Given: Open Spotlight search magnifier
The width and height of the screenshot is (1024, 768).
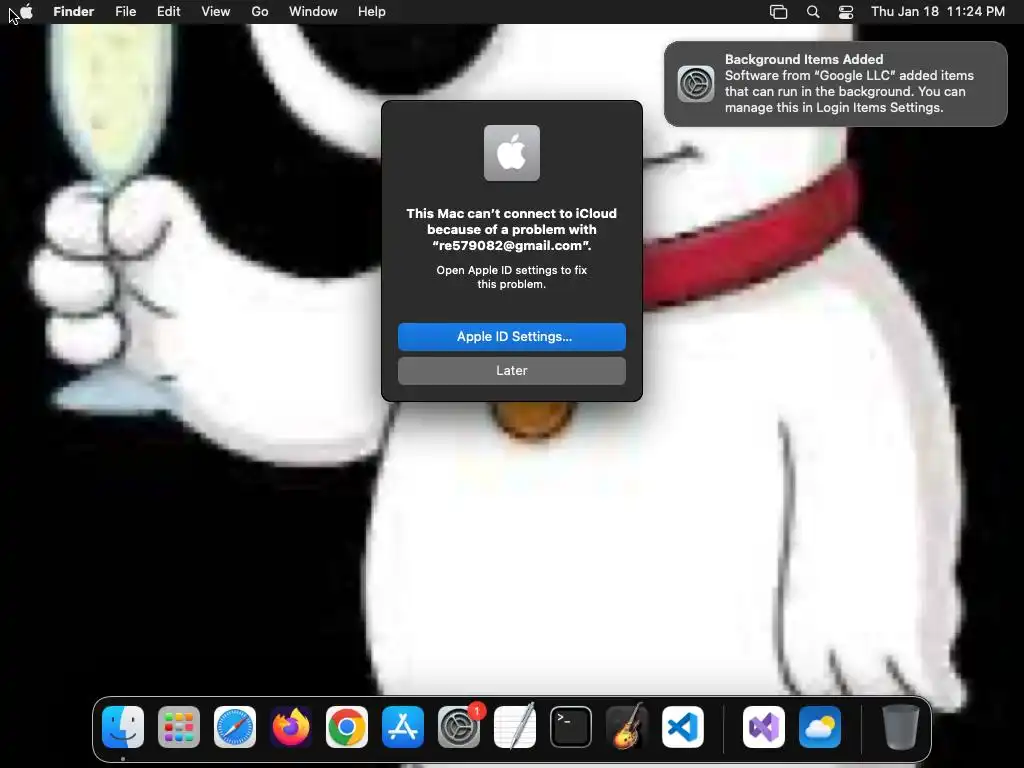Looking at the screenshot, I should point(813,12).
